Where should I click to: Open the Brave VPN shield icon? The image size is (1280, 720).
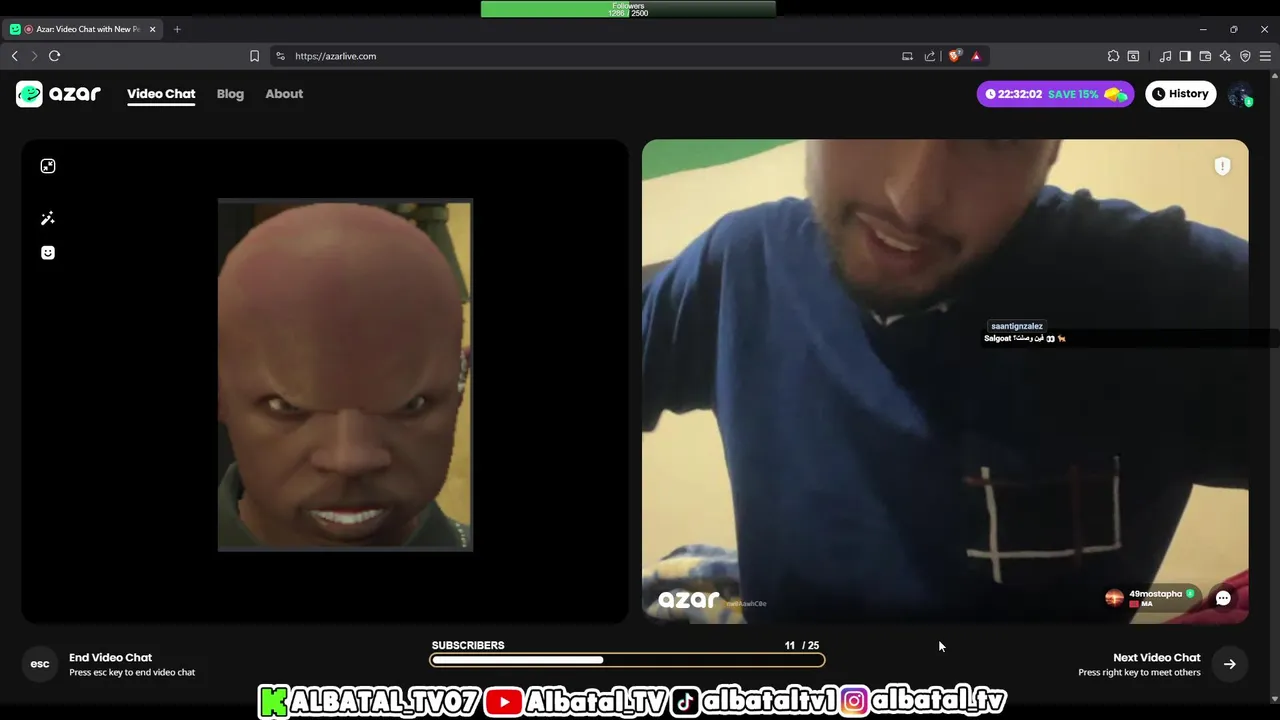coord(1245,56)
